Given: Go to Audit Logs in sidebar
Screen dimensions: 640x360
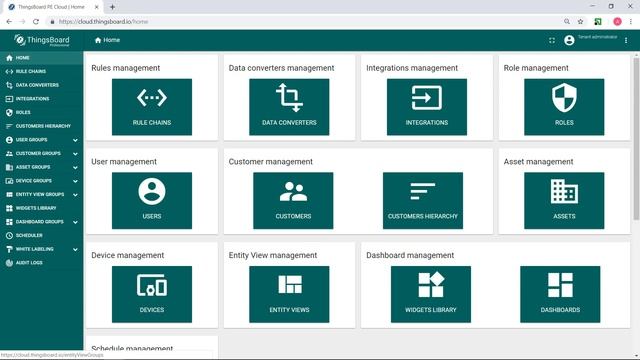Looking at the screenshot, I should 41,263.
